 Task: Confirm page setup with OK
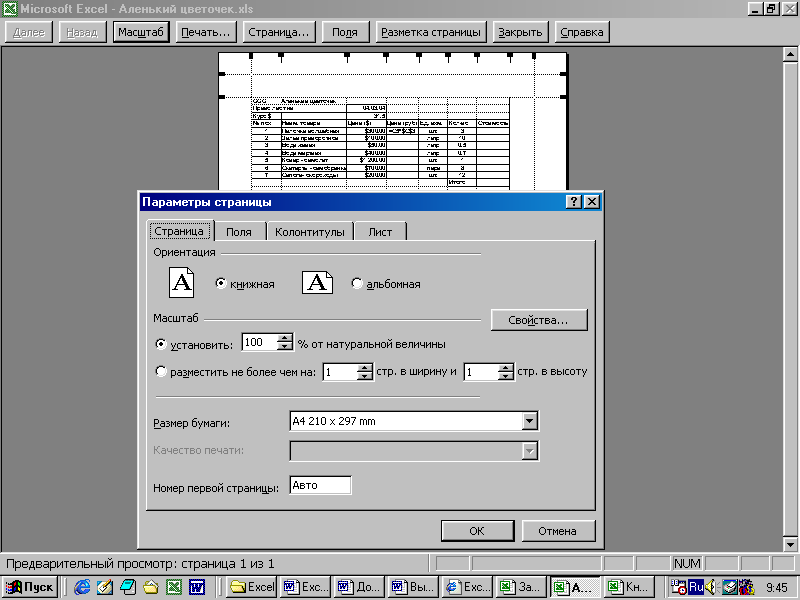pos(477,531)
